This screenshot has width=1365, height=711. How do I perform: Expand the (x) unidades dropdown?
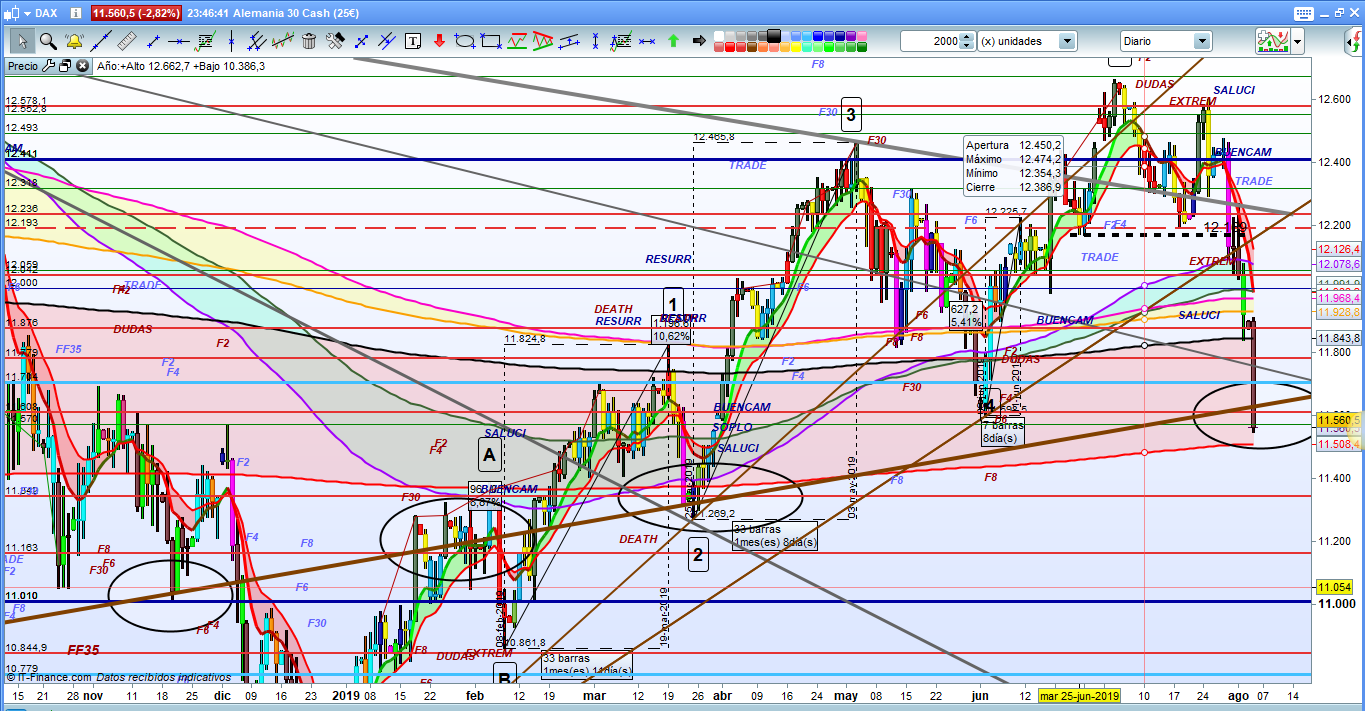[x=1067, y=41]
